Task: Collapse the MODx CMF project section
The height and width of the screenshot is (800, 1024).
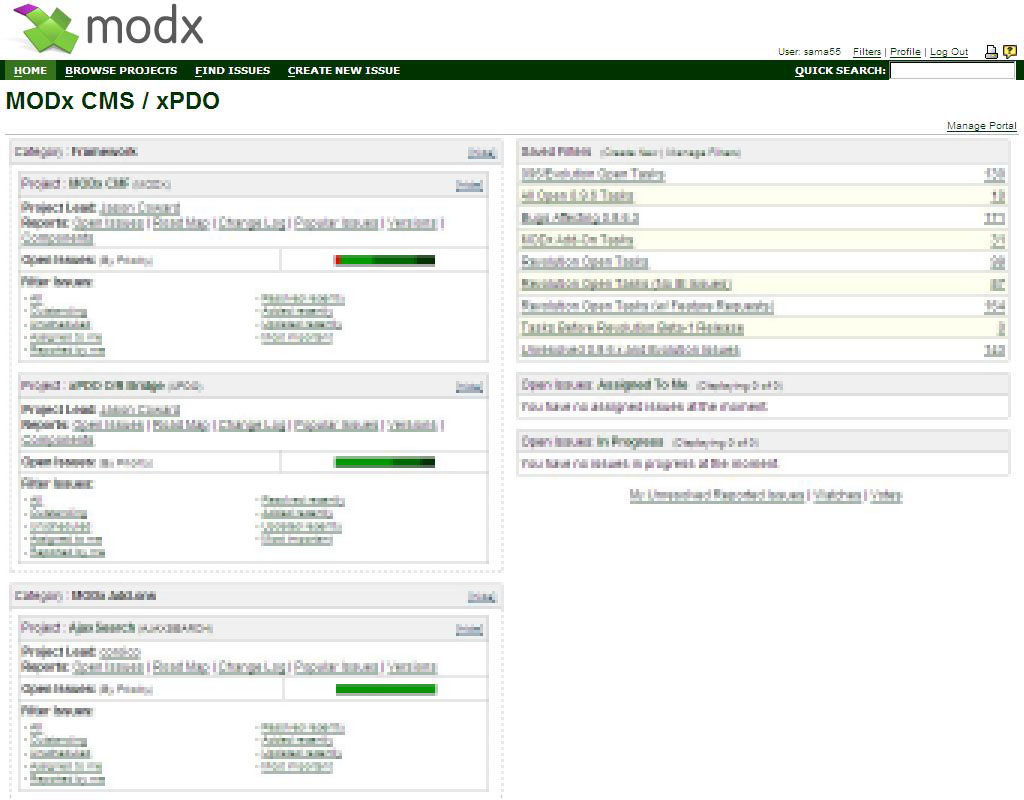Action: 469,186
